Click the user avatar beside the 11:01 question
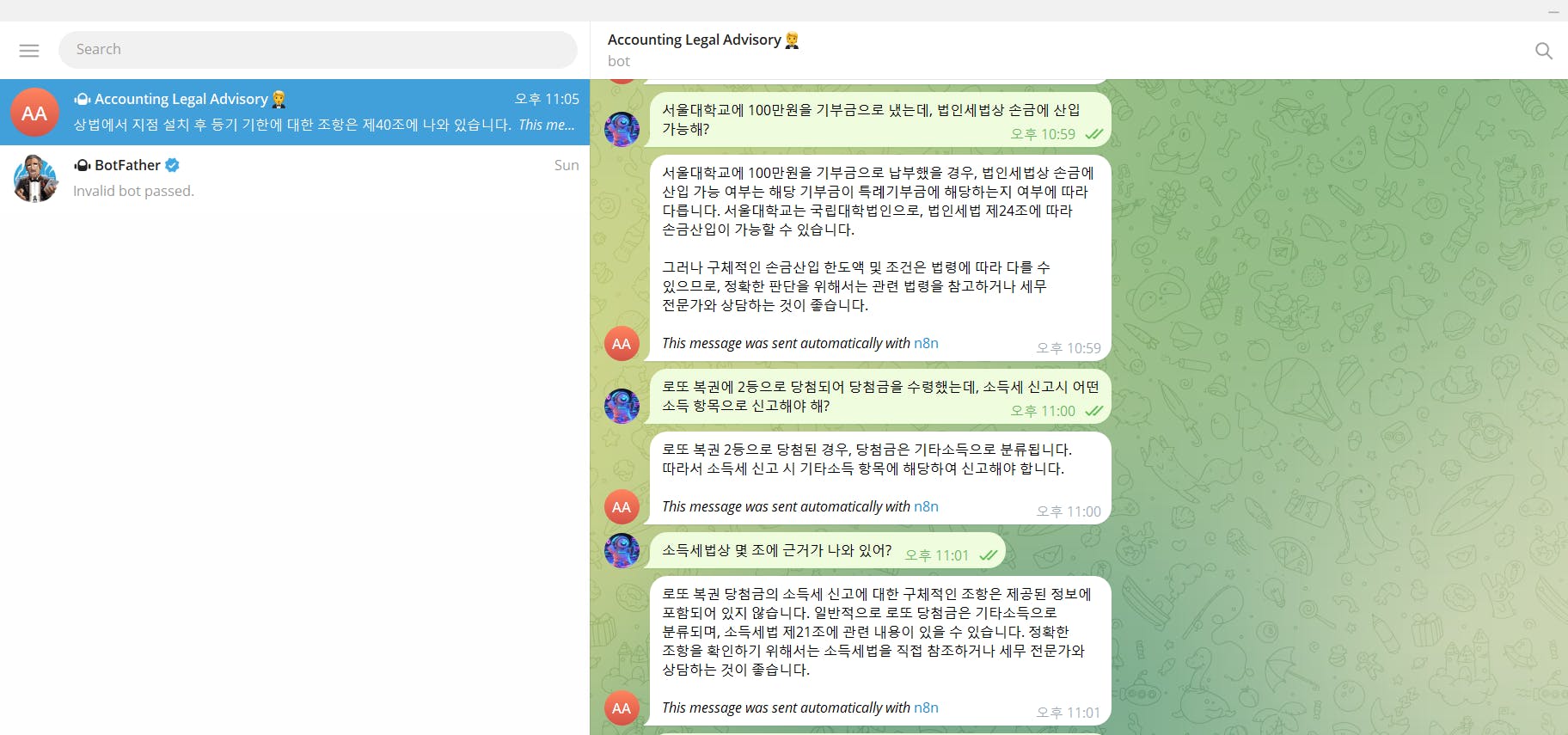 [x=622, y=551]
